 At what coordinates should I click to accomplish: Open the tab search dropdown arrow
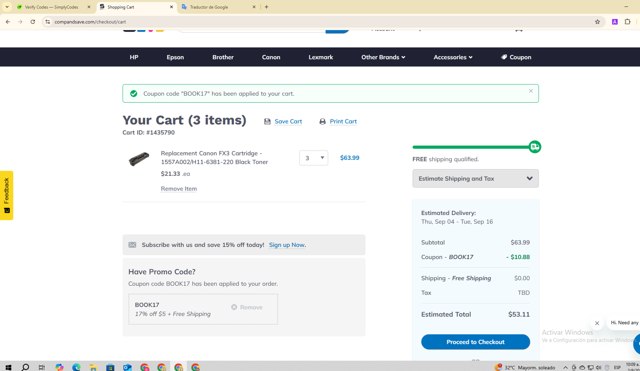point(7,7)
